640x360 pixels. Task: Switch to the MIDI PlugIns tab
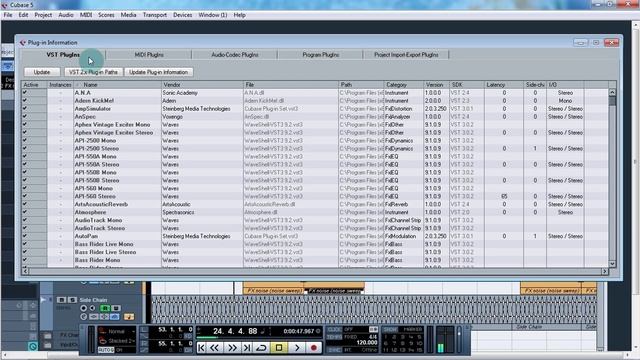point(149,55)
